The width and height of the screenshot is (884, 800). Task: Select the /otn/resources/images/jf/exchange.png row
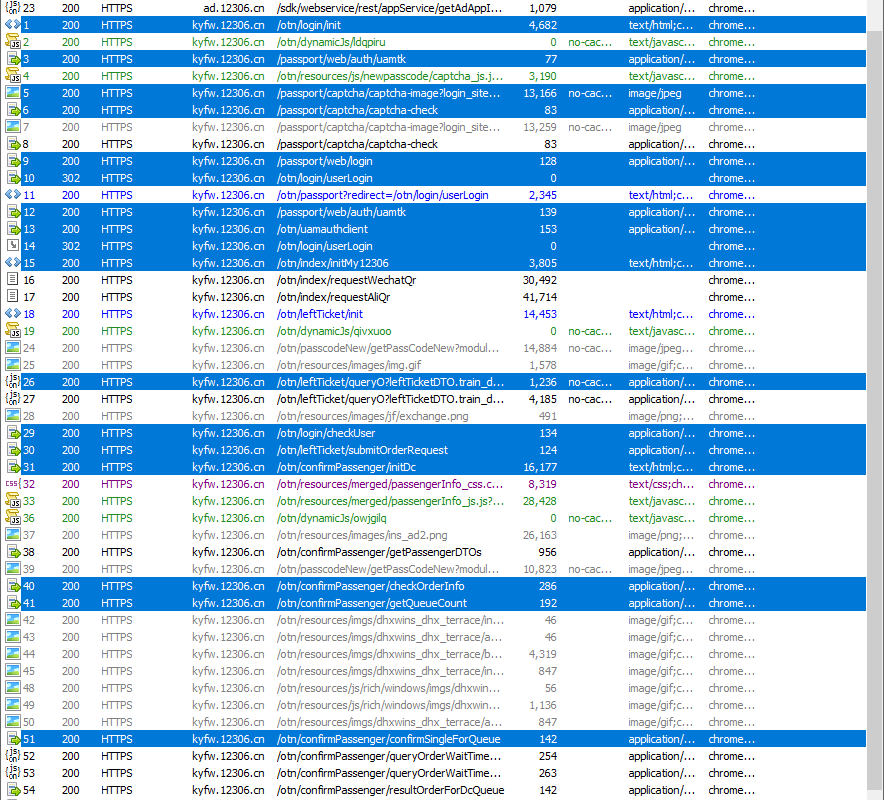[x=433, y=416]
